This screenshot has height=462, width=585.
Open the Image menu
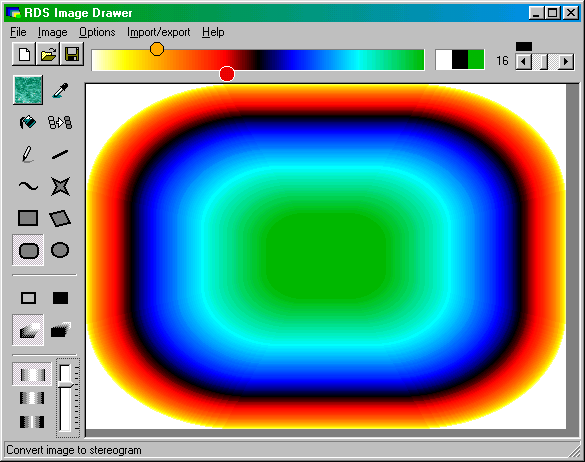(x=52, y=32)
